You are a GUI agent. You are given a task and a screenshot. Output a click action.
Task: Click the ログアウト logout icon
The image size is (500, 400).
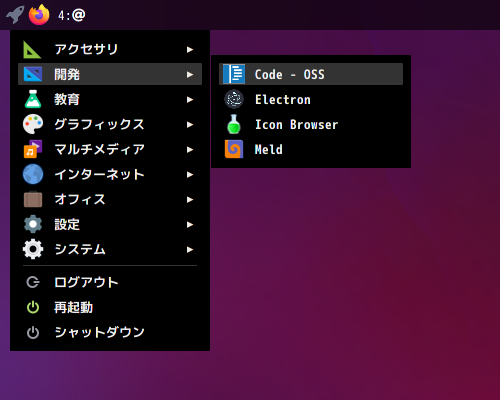[x=33, y=282]
